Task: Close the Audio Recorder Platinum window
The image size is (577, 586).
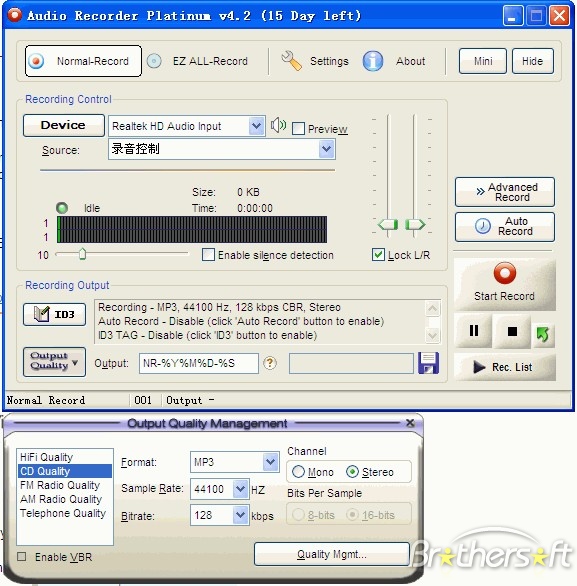Action: (559, 16)
